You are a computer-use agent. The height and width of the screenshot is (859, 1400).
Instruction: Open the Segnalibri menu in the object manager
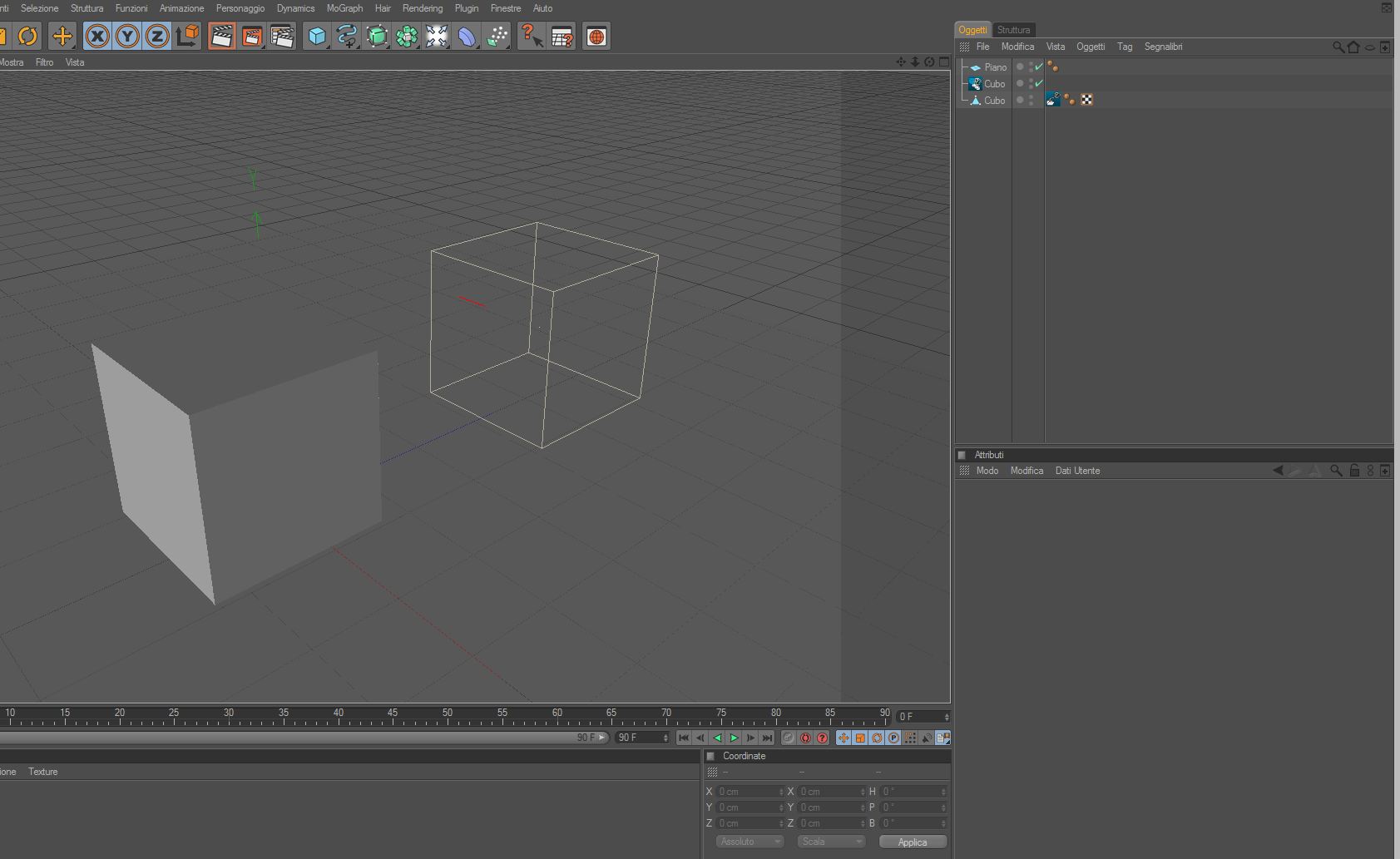click(x=1163, y=47)
